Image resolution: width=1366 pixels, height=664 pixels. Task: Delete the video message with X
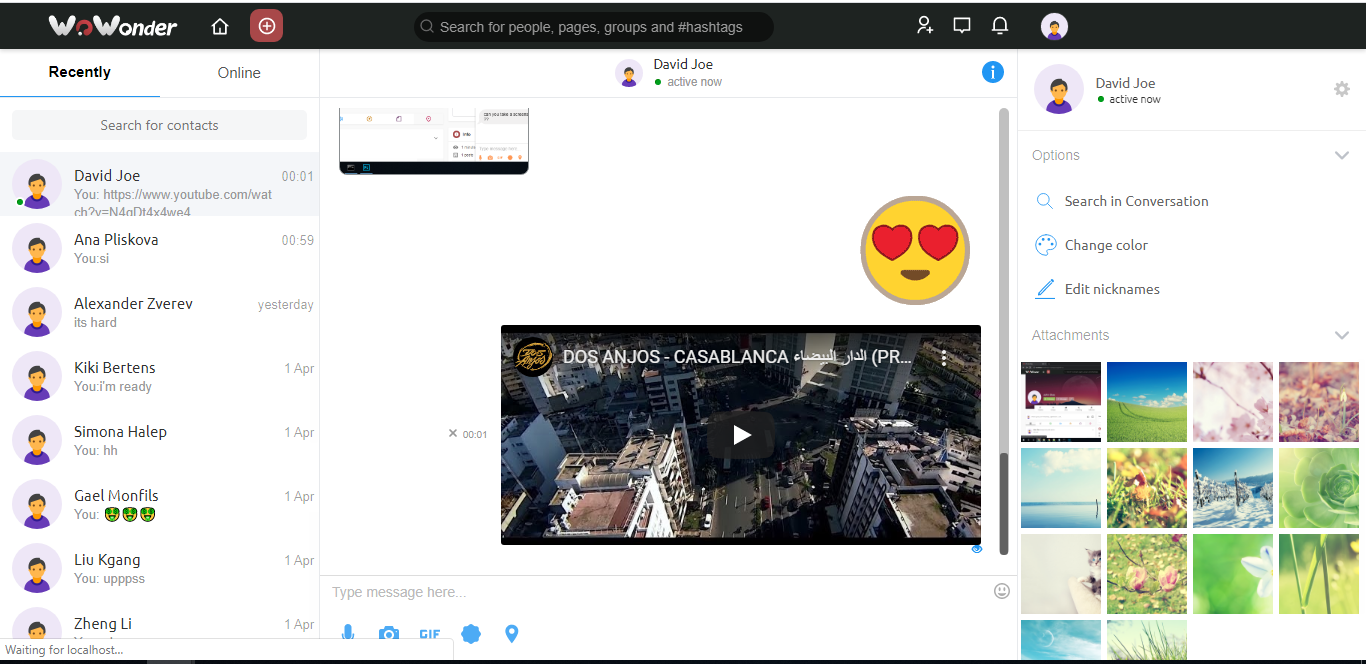(x=453, y=434)
